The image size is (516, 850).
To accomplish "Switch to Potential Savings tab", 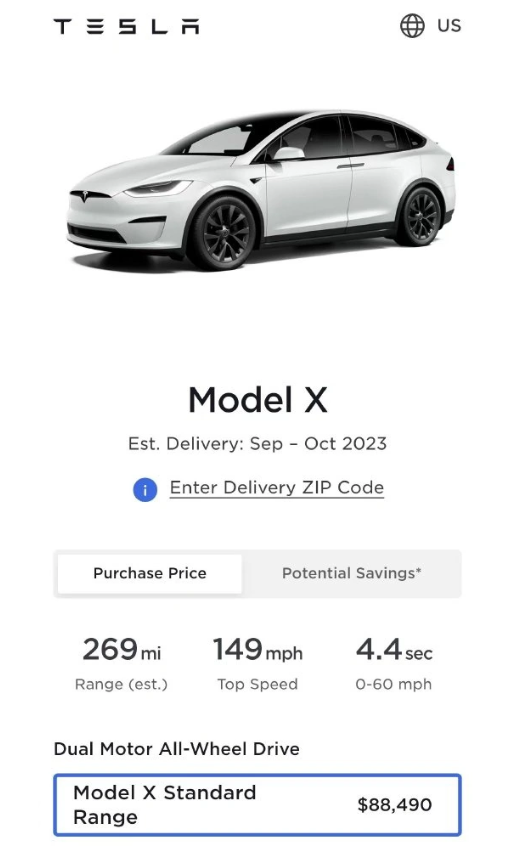I will coord(352,574).
